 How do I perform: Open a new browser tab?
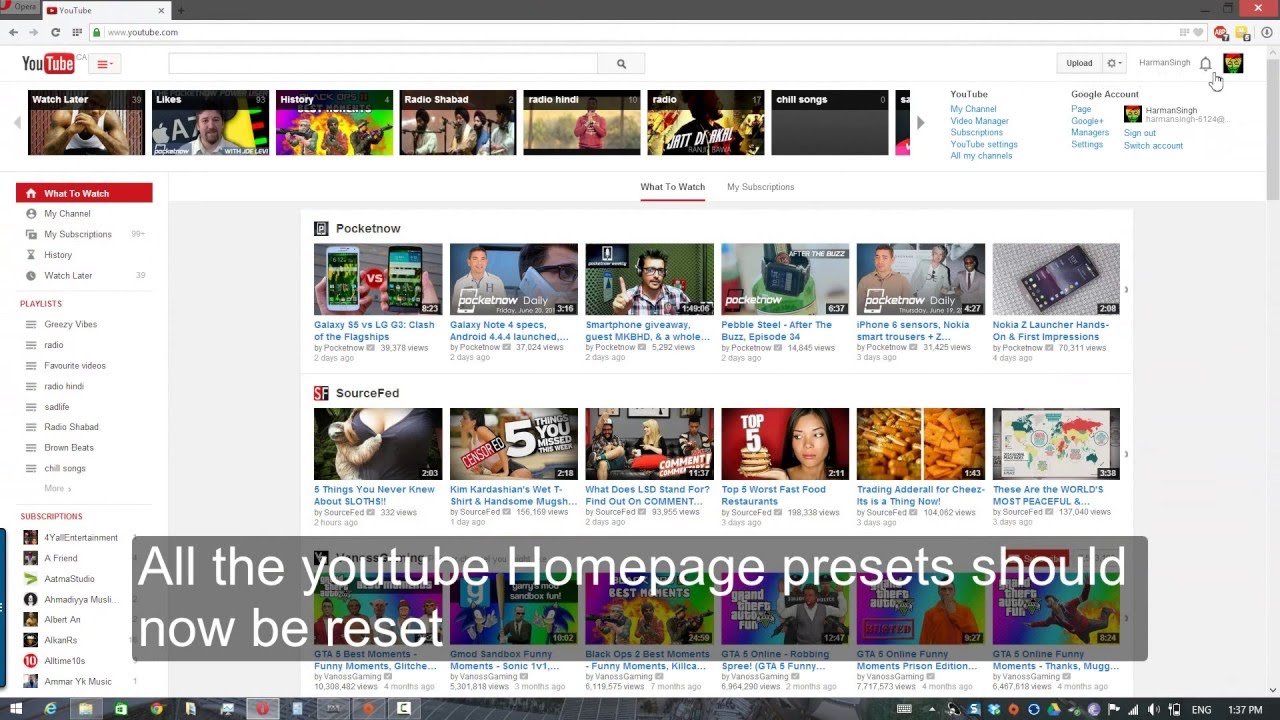point(181,10)
